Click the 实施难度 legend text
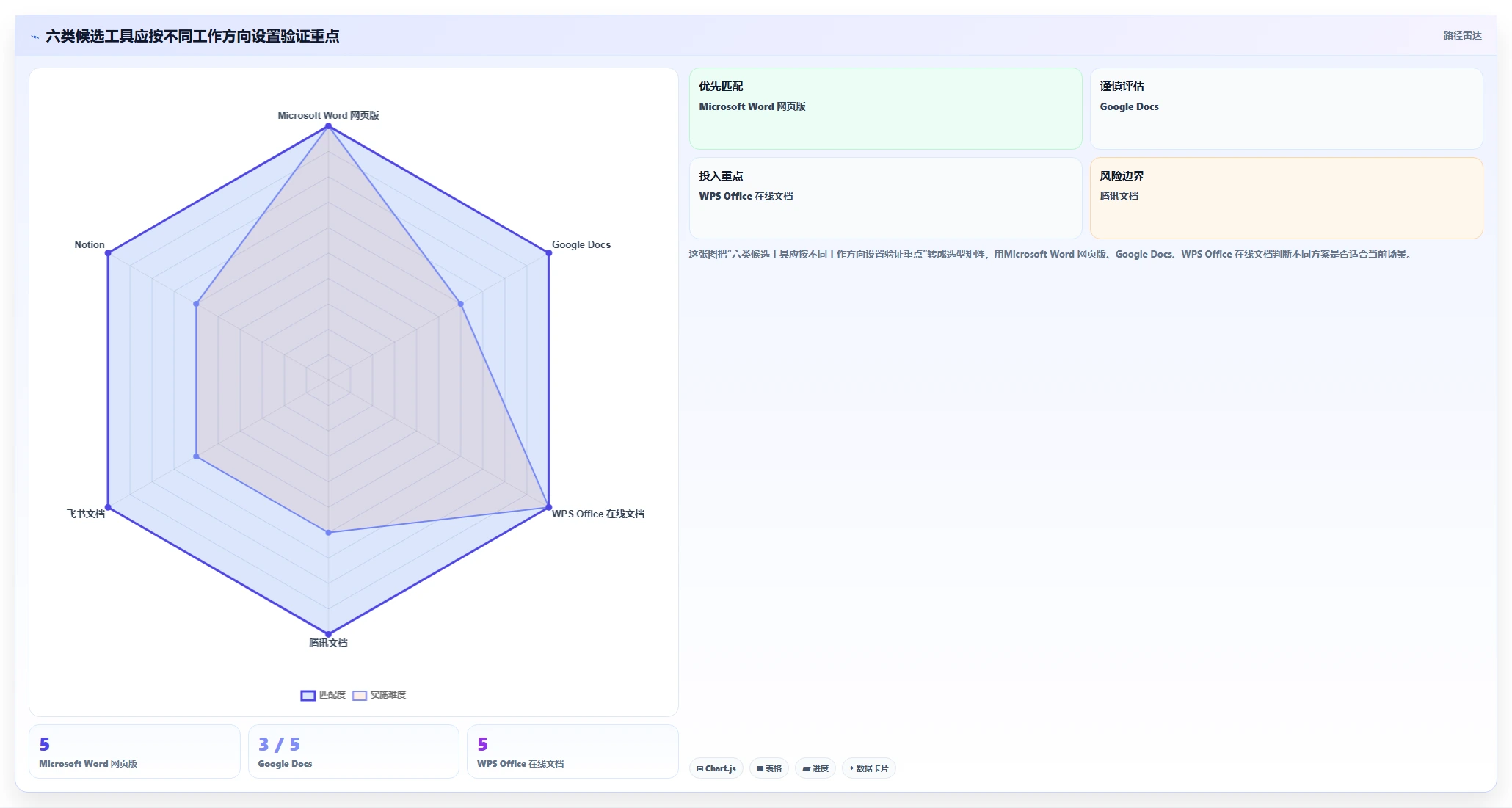 [388, 695]
